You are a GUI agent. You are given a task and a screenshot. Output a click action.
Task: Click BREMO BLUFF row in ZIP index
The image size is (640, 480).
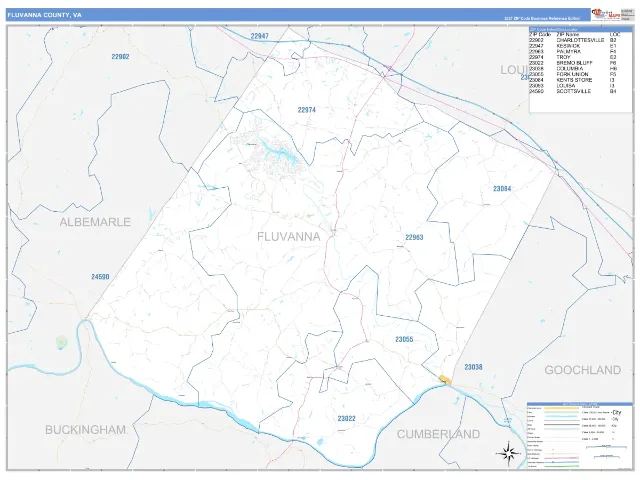pos(573,63)
